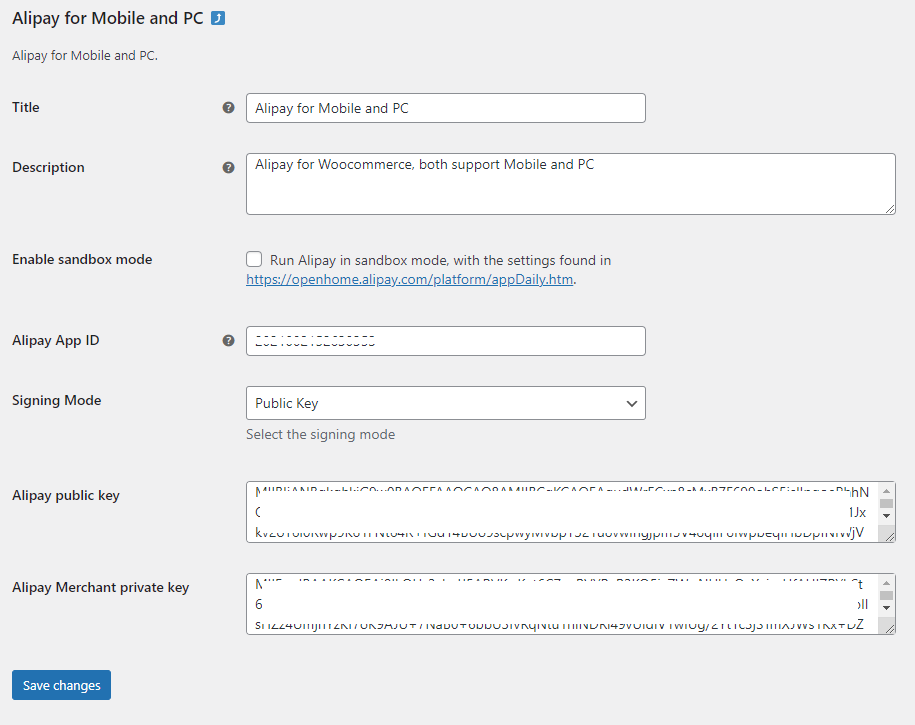The image size is (915, 725).
Task: Click up arrow of private key scrollbar
Action: coord(886,583)
